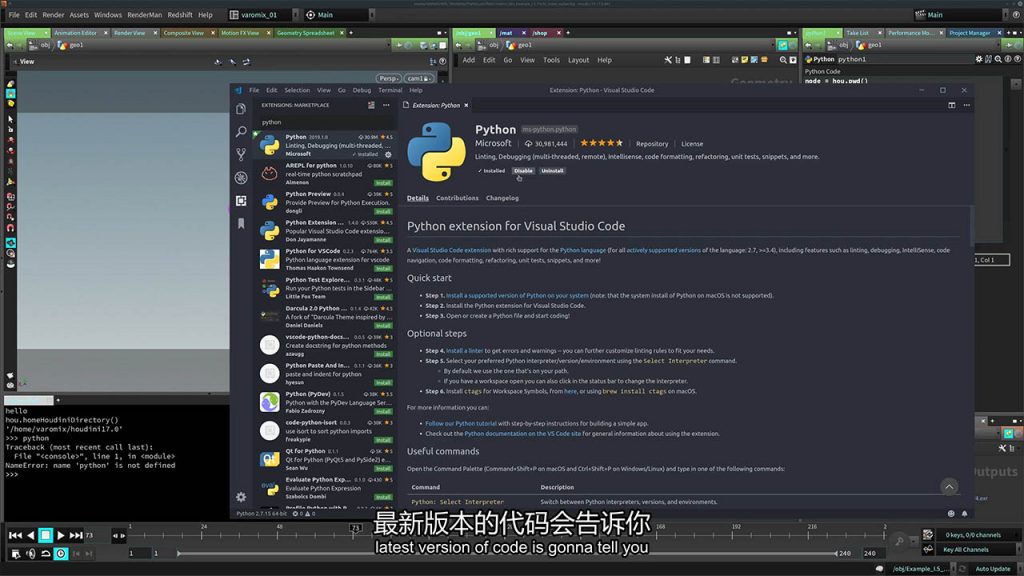Select the Houdini select arrow tool in the left shelf
Viewport: 1024px width, 576px height.
[10, 119]
